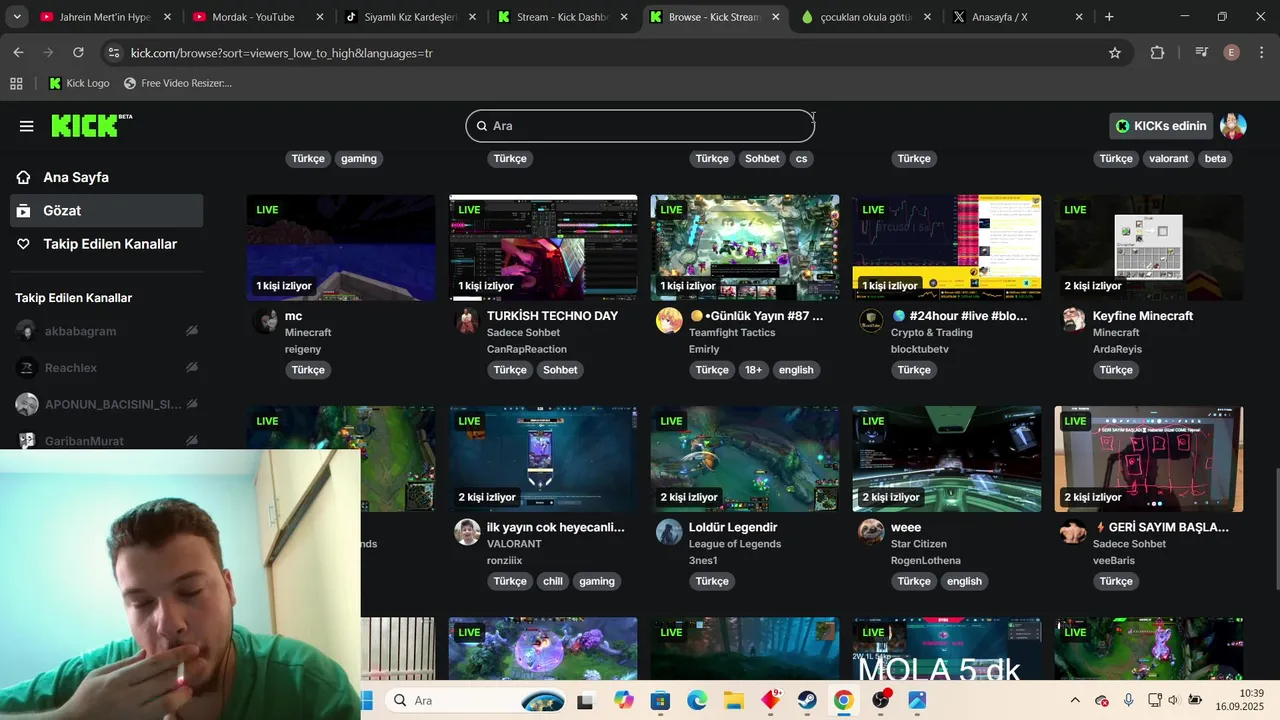Select chill tag on ronziiix's stream

[553, 581]
